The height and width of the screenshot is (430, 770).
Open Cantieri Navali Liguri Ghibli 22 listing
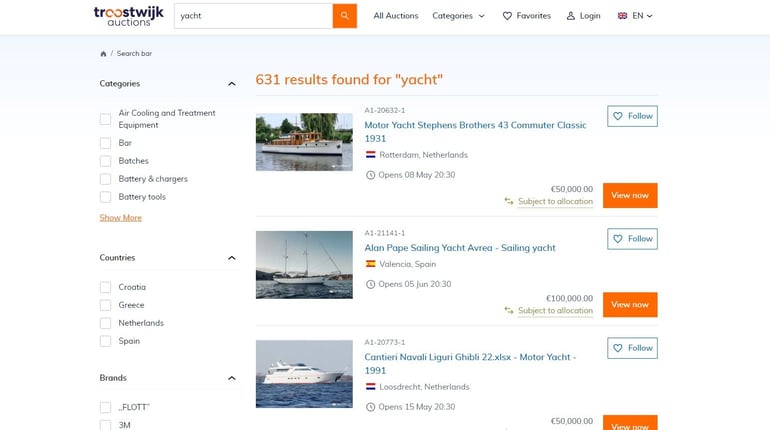tap(470, 364)
